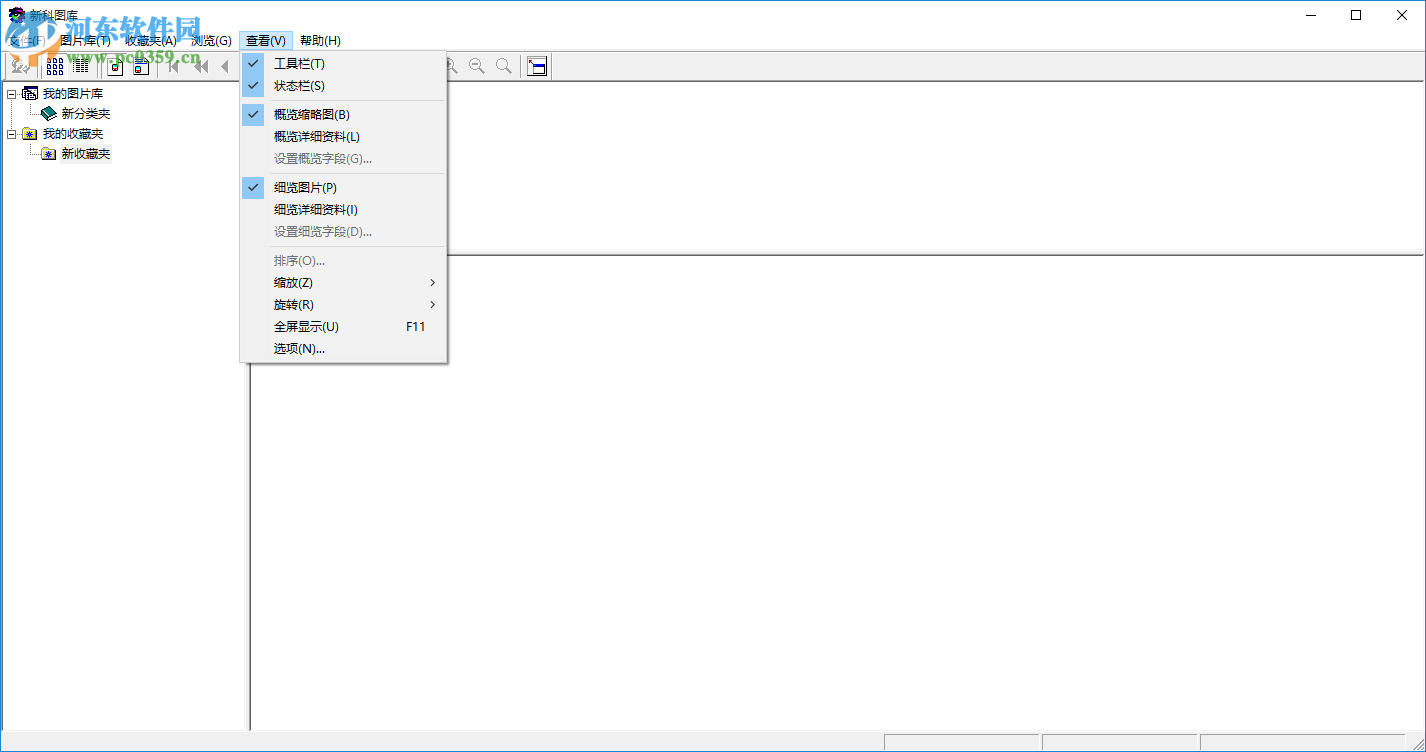Open the 浏览(G) menu
1426x752 pixels.
click(x=211, y=41)
